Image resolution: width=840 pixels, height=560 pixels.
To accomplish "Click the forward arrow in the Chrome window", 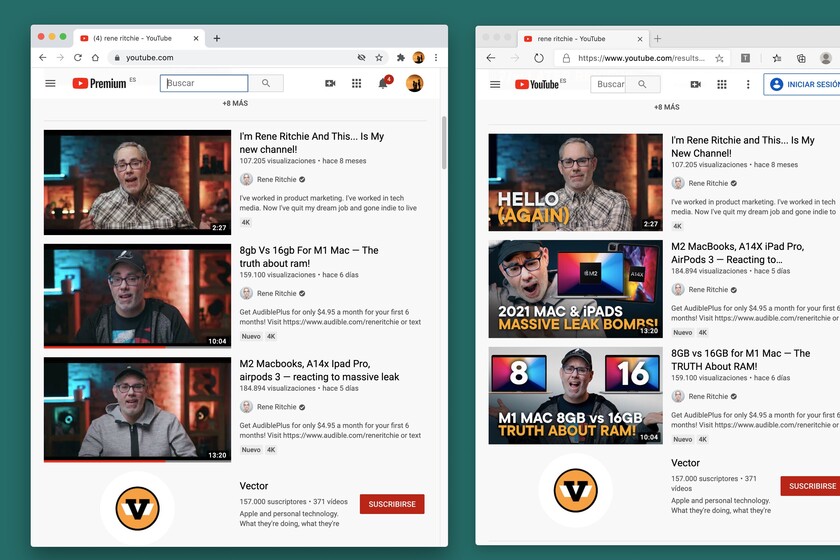I will [60, 57].
